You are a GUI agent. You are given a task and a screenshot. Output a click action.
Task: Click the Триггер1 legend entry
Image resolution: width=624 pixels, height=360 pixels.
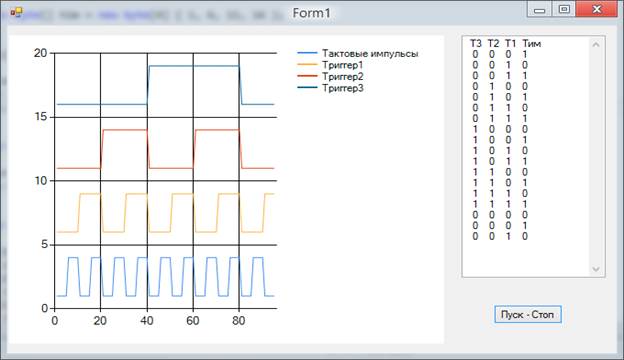click(x=330, y=65)
